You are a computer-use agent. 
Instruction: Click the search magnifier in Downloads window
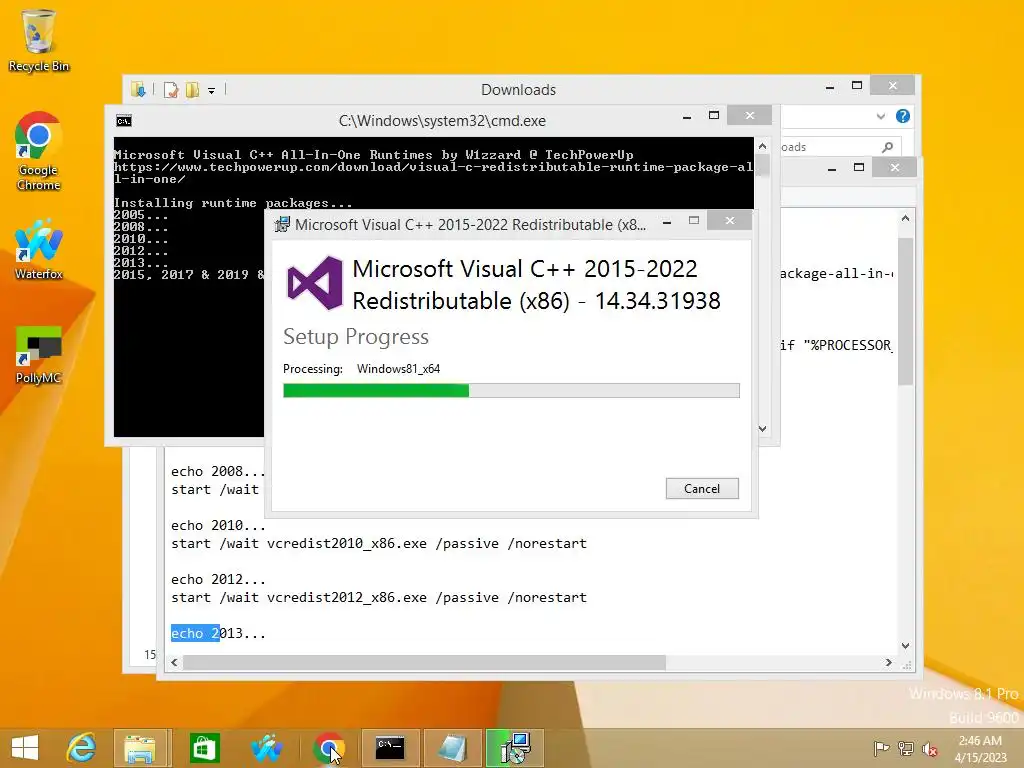(x=888, y=147)
